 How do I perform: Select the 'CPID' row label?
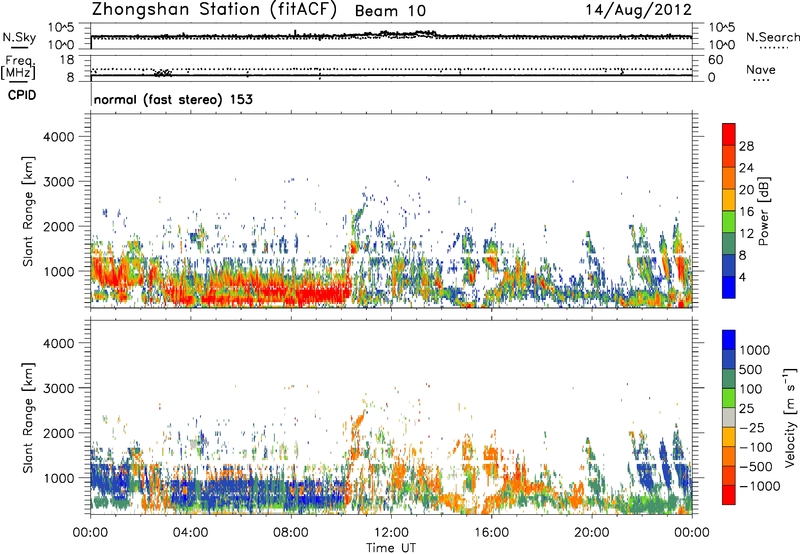click(x=22, y=95)
